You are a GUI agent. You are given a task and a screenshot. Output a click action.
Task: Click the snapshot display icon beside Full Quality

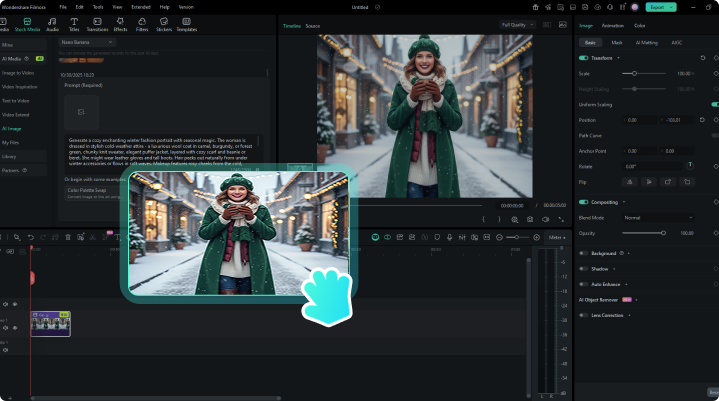(563, 25)
